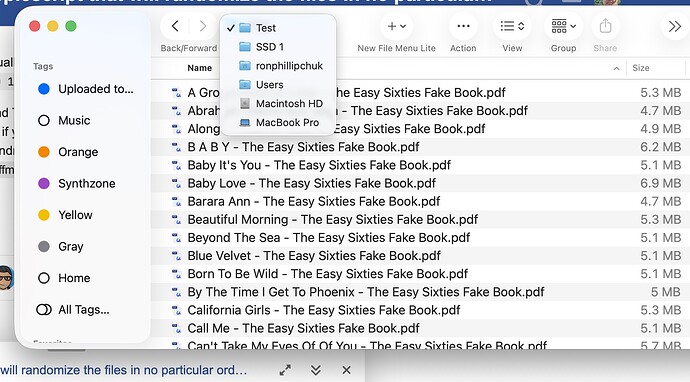Select the Music tag in sidebar
Viewport: 690px width, 382px height.
click(64, 121)
